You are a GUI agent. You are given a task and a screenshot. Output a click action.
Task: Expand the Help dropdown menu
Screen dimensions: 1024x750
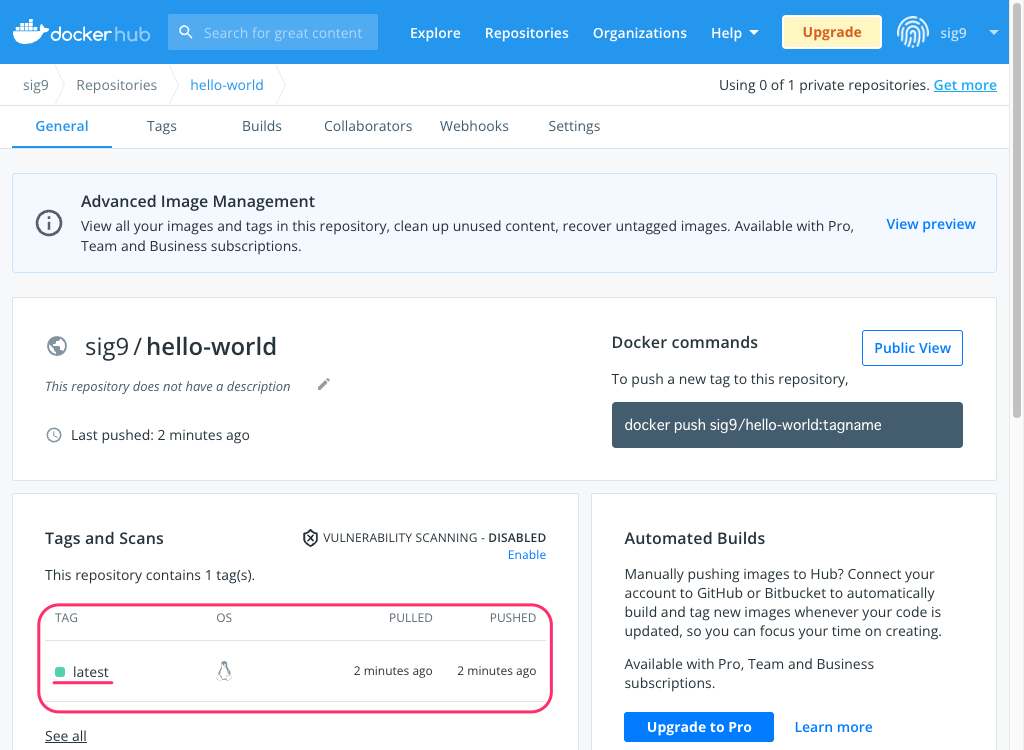click(x=735, y=33)
